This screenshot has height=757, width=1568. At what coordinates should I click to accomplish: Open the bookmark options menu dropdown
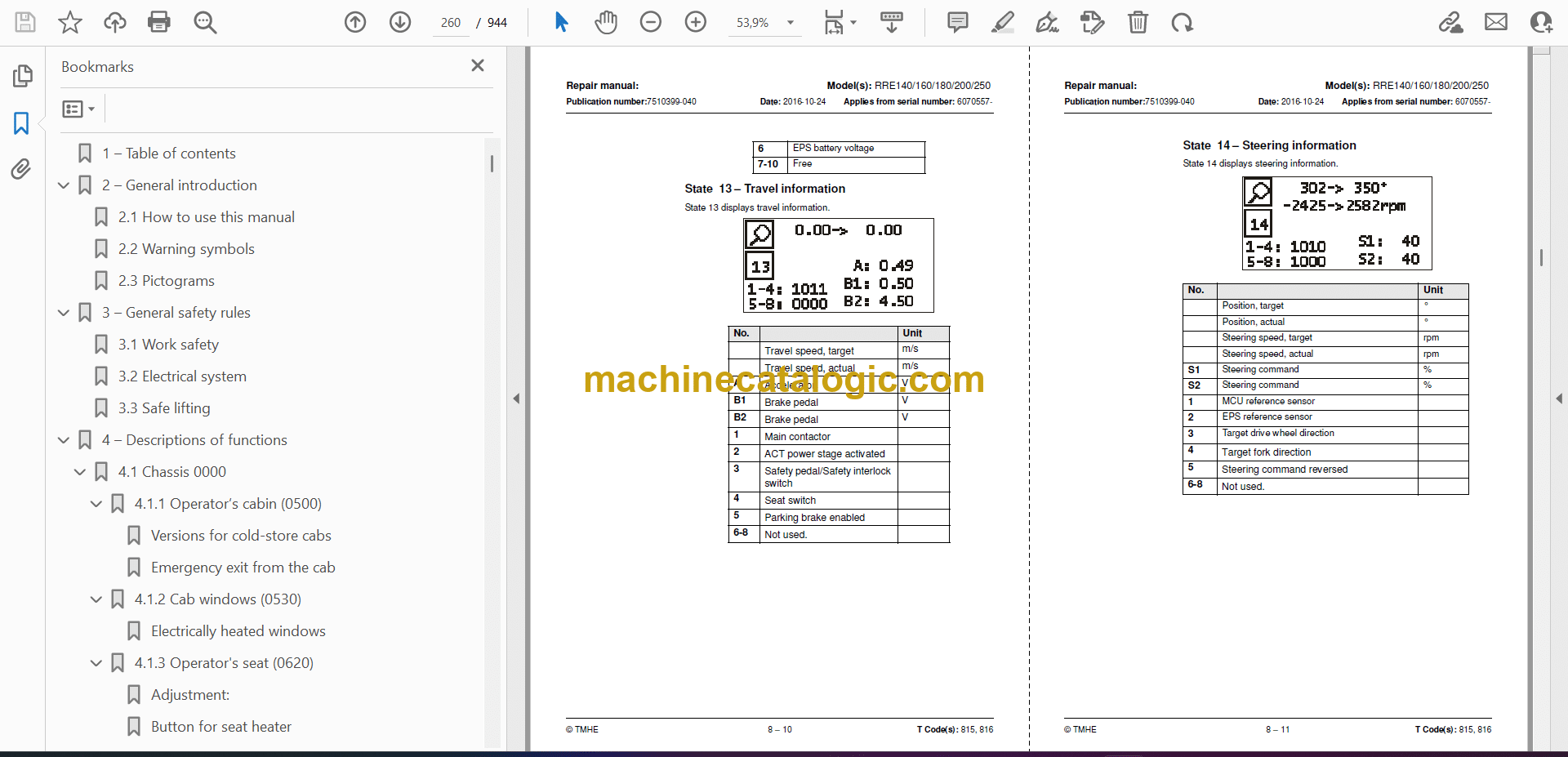78,109
